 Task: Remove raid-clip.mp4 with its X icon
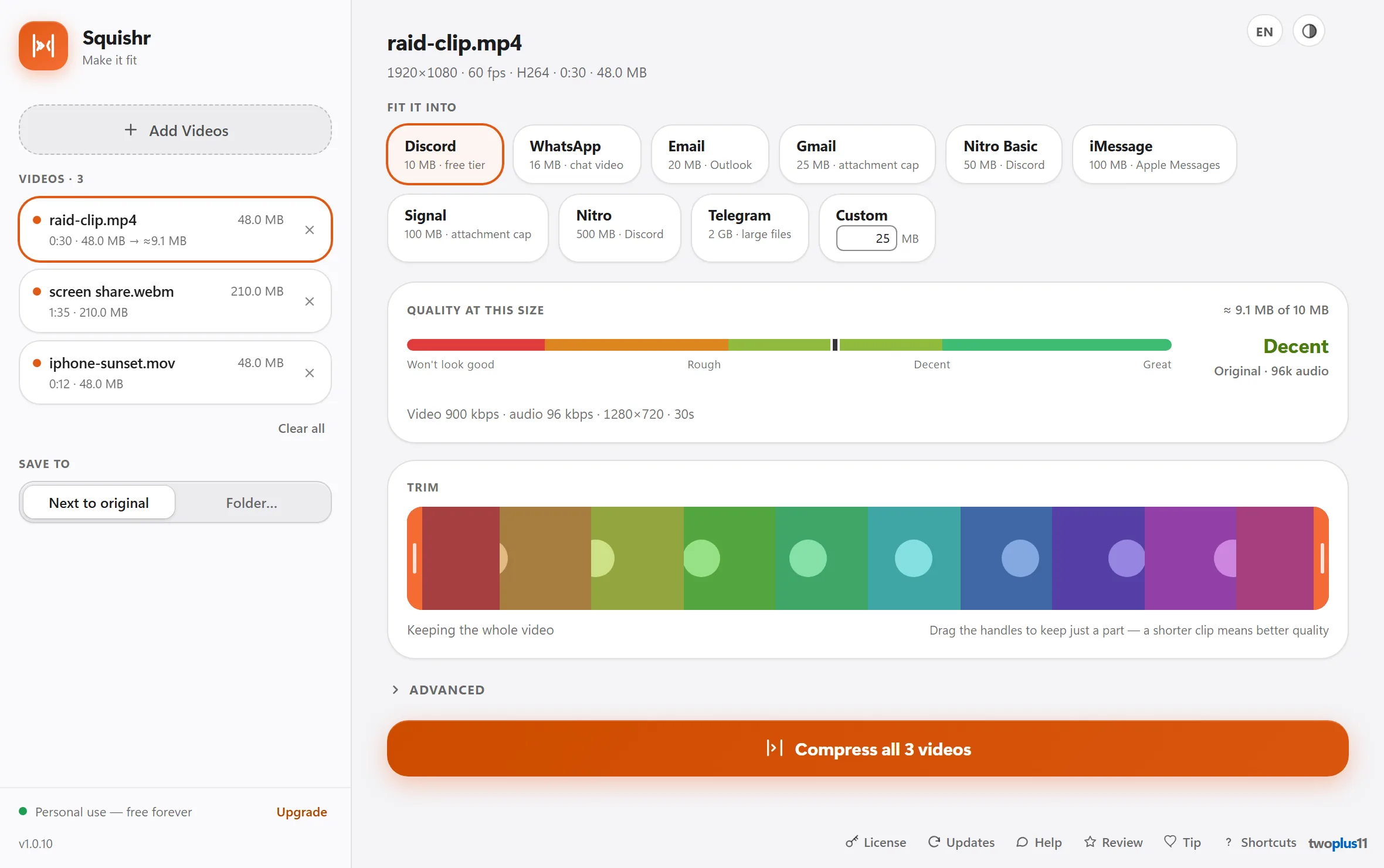310,230
